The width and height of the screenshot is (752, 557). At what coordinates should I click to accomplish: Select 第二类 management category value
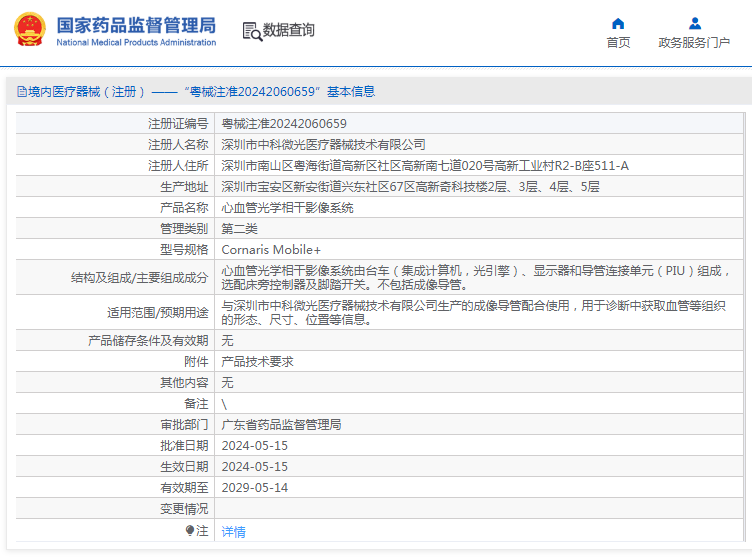239,228
